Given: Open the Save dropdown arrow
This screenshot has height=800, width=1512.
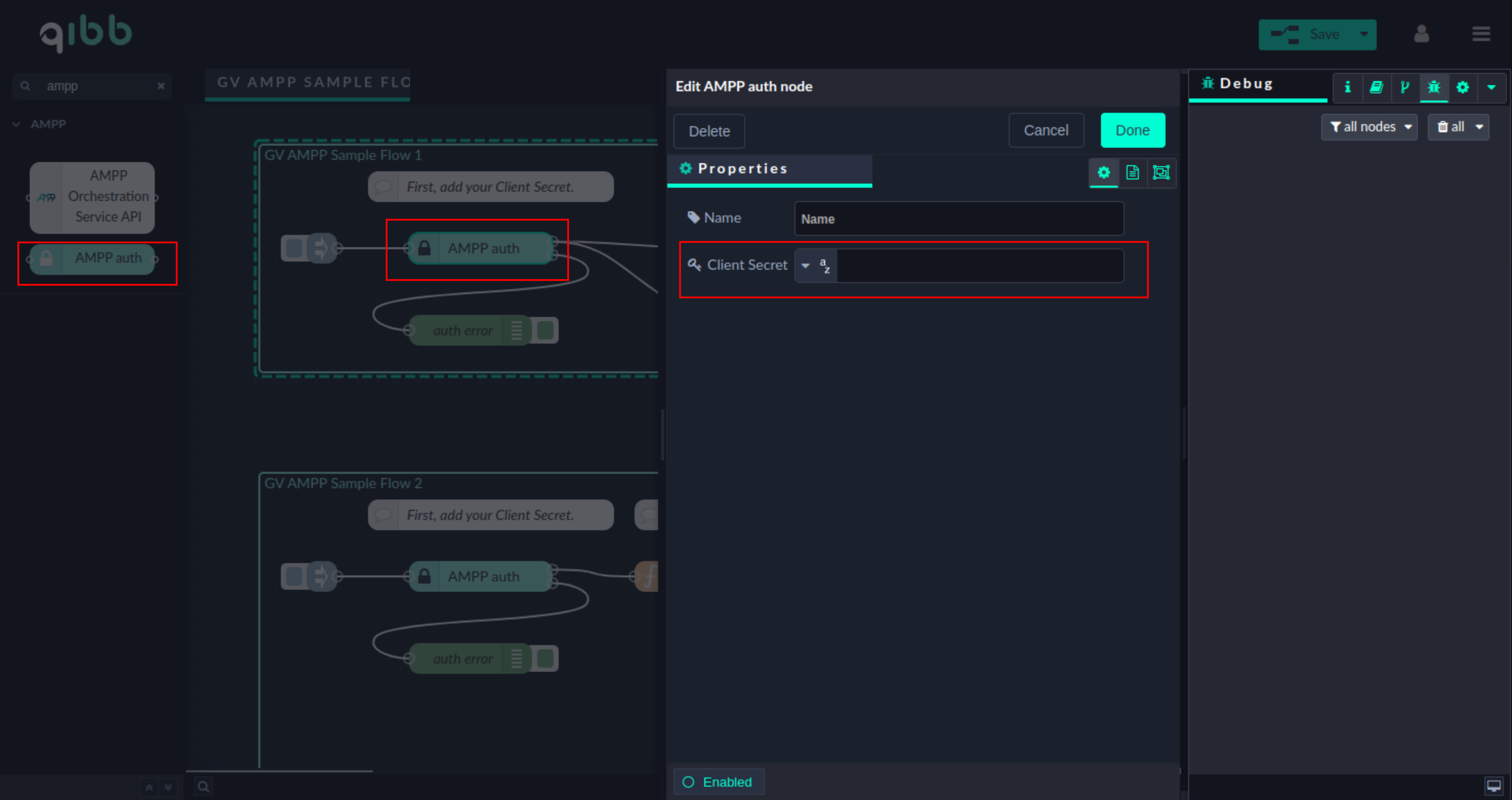Looking at the screenshot, I should point(1364,35).
